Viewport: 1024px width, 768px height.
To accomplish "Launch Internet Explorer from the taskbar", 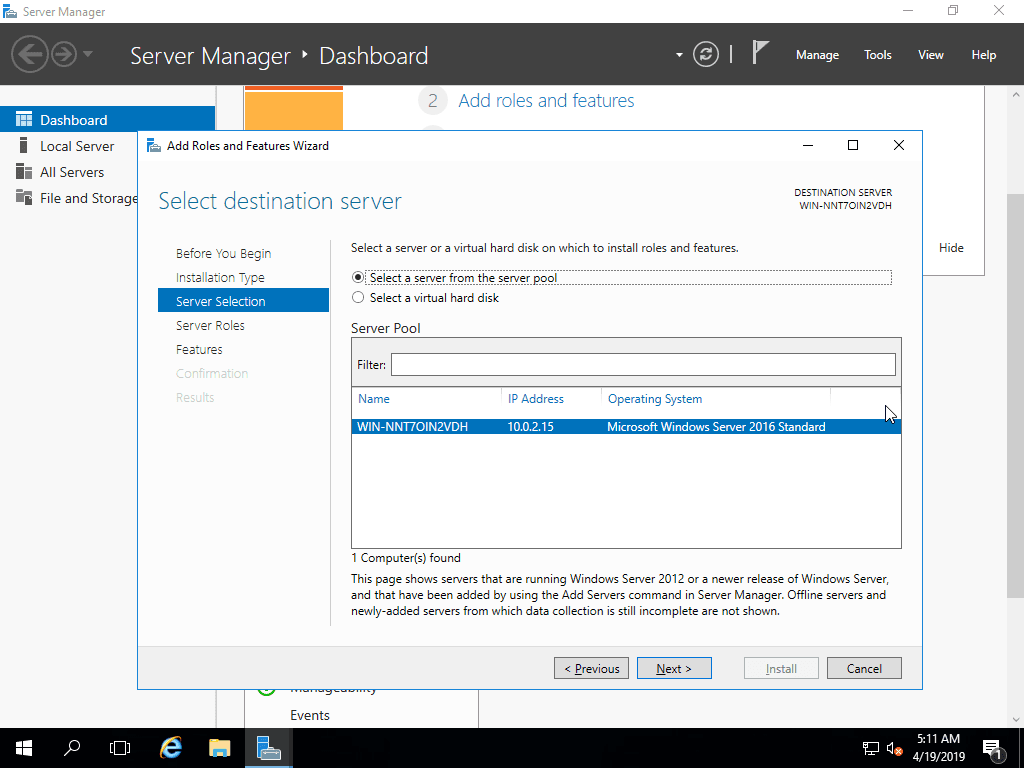I will click(170, 748).
